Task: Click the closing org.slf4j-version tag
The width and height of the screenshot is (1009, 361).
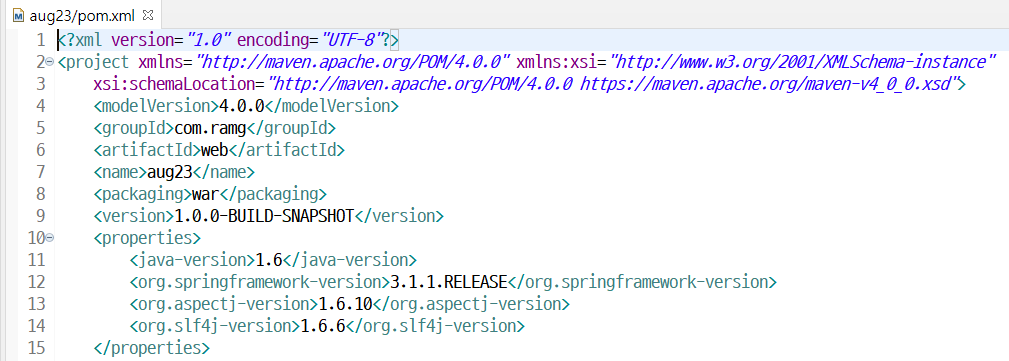Action: coord(436,326)
